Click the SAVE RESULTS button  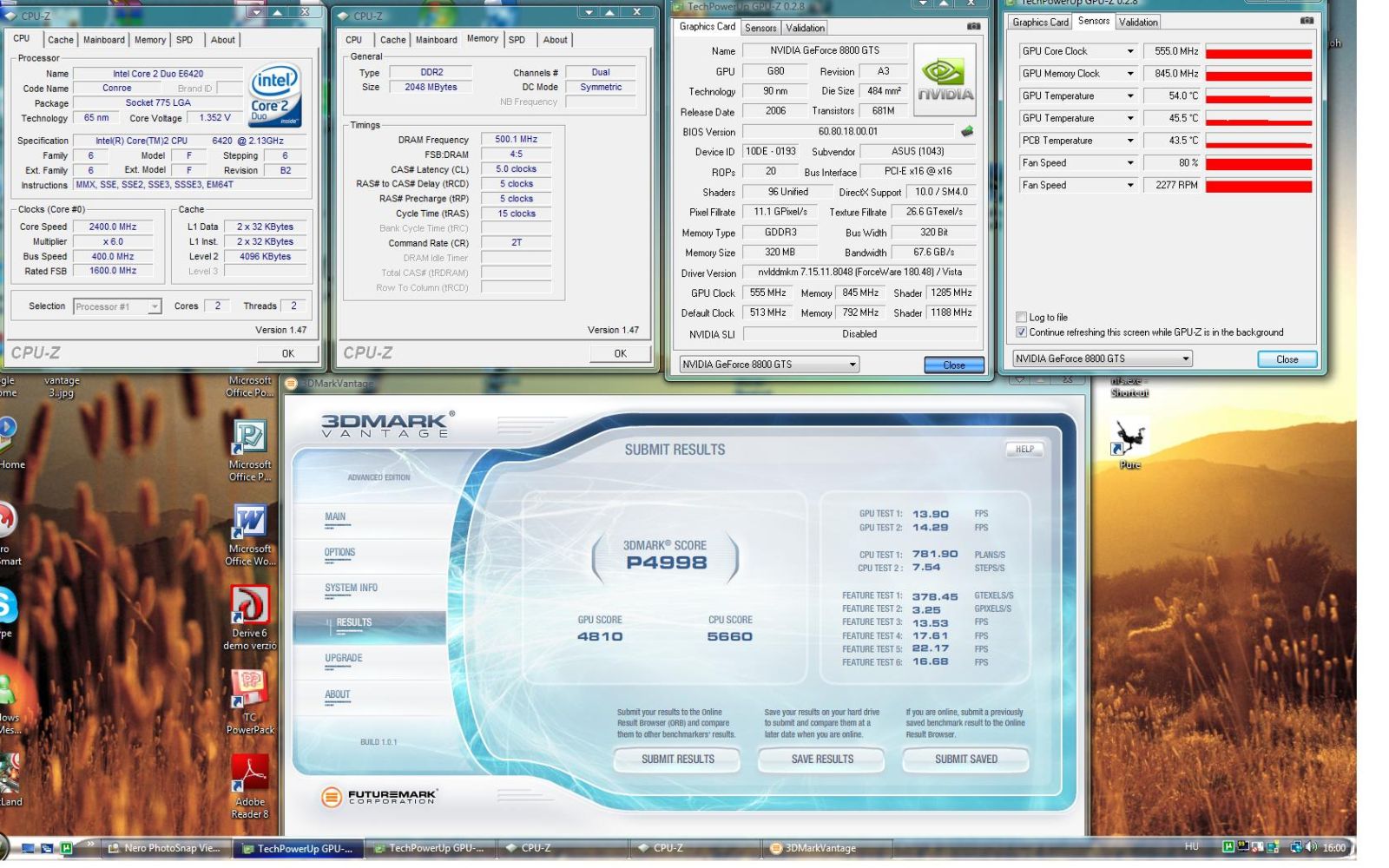coord(822,759)
